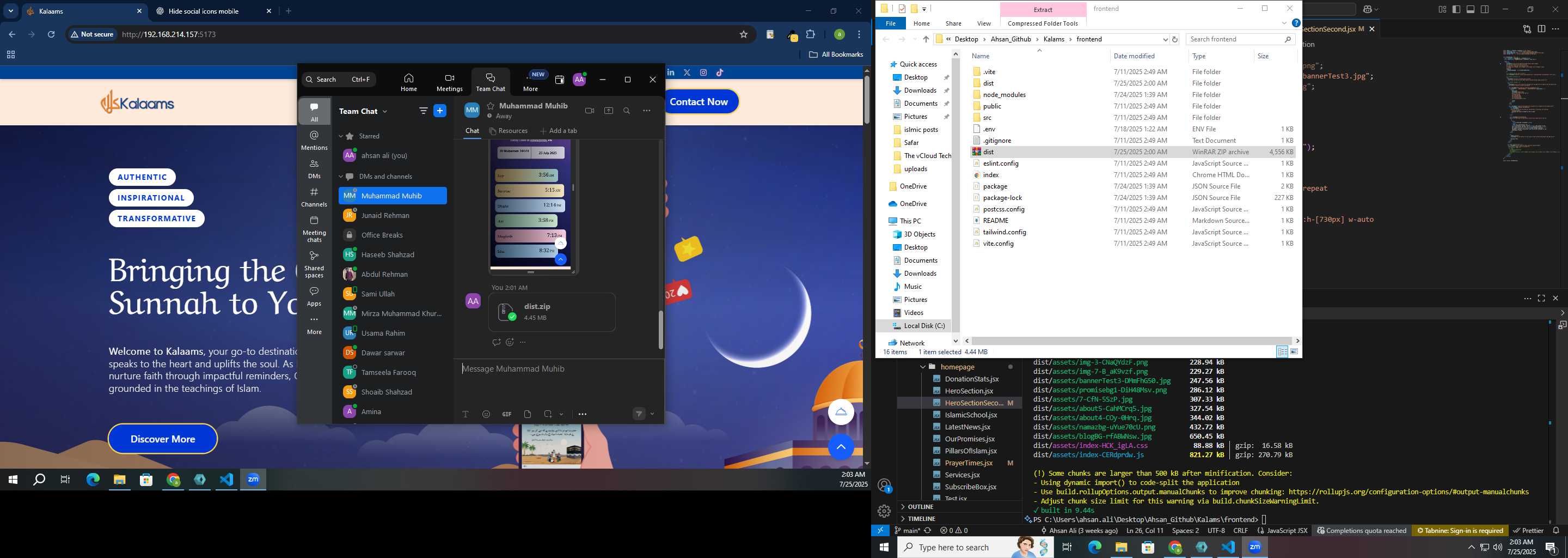Viewport: 1568px width, 558px height.
Task: Click Kalaams page vertical scrollbar
Action: point(867,100)
